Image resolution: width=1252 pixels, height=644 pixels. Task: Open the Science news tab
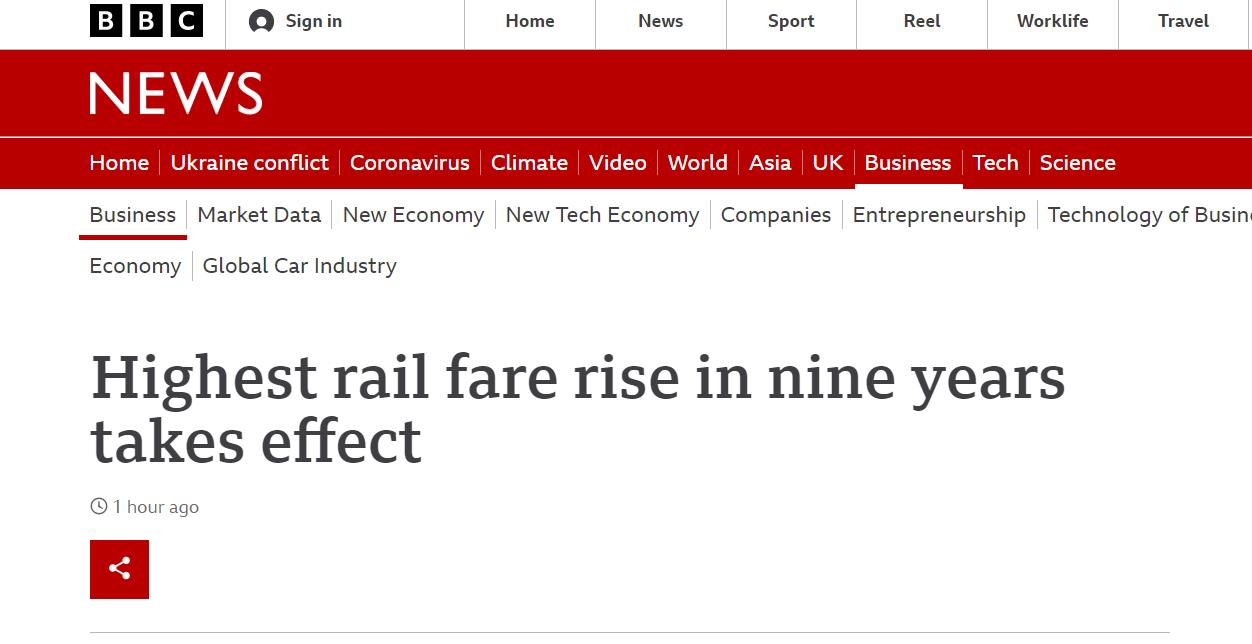[1077, 163]
